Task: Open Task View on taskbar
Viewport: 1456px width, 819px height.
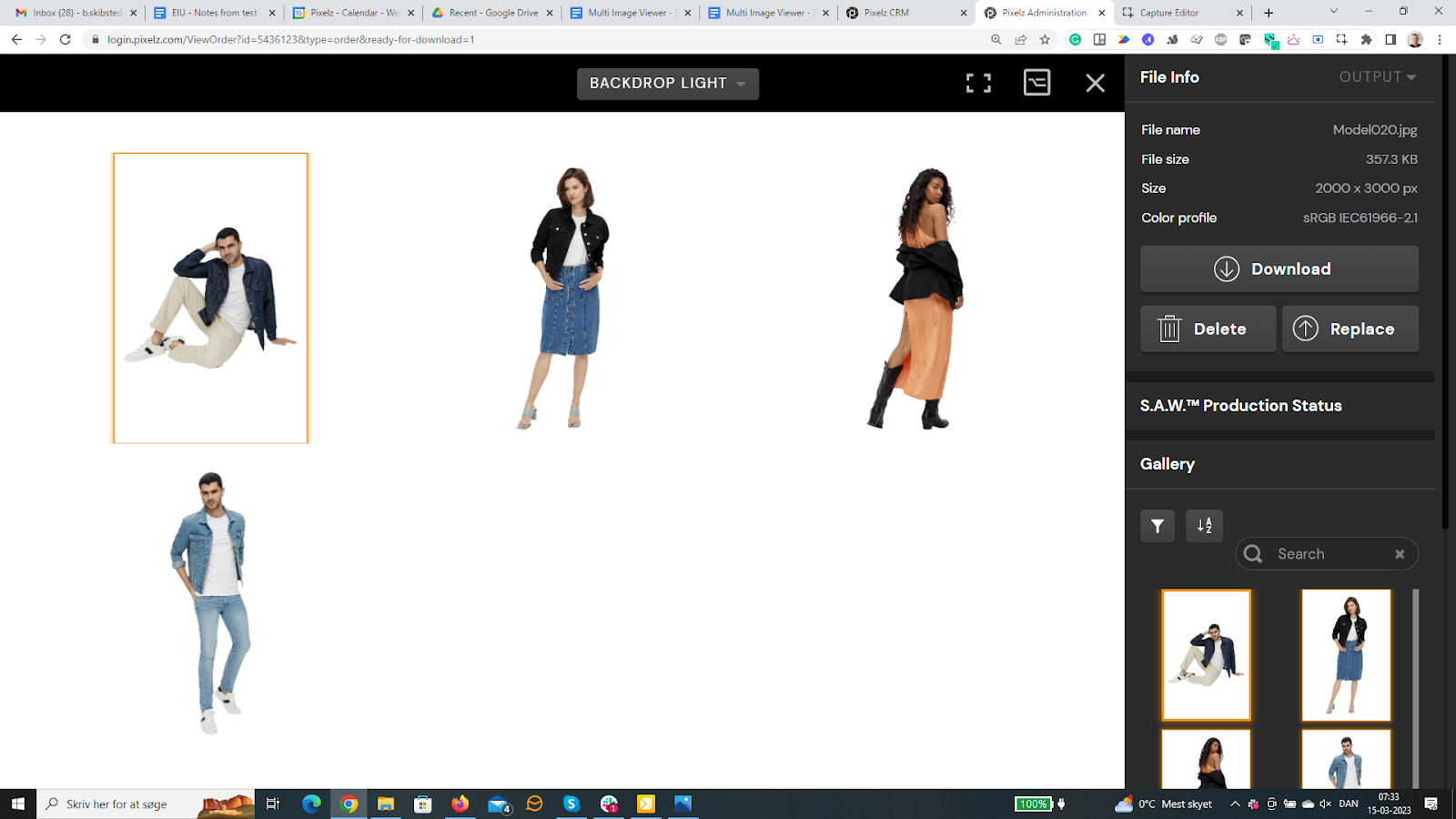Action: 273,804
